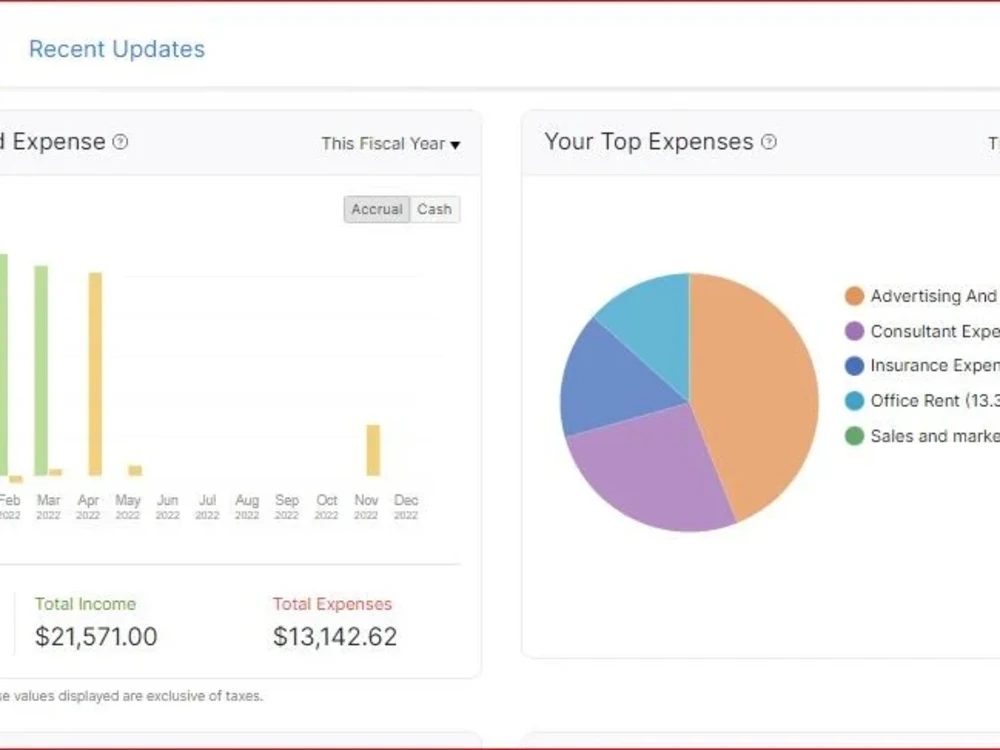The width and height of the screenshot is (1000, 750).
Task: Click the cyan Office Rent pie slice
Action: (x=660, y=320)
